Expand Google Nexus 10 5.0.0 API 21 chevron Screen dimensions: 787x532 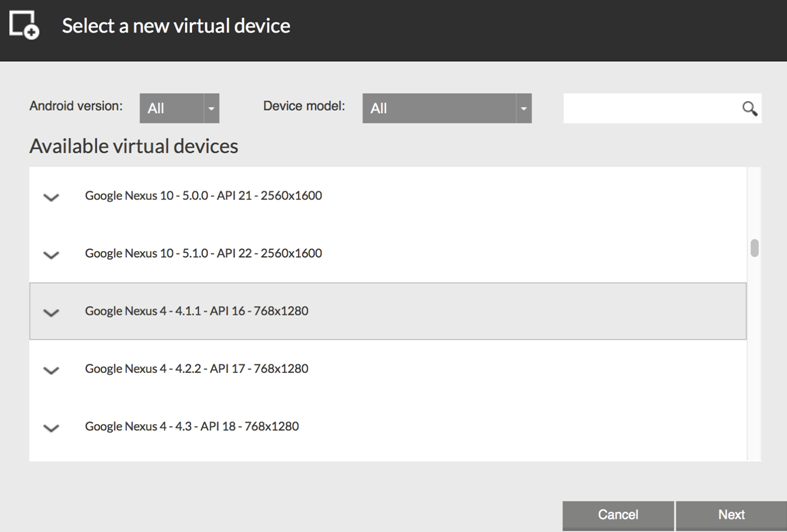click(51, 197)
